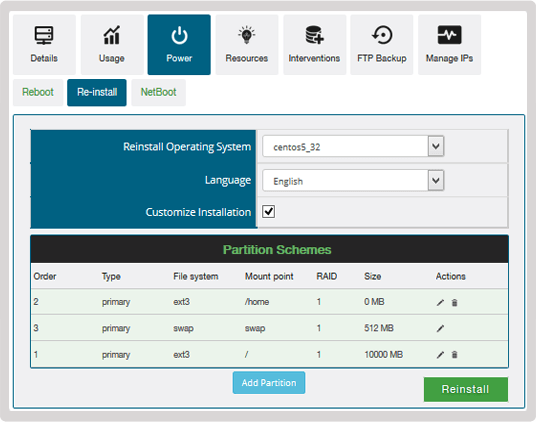
Task: Open the Usage chart icon tab
Action: coord(112,44)
